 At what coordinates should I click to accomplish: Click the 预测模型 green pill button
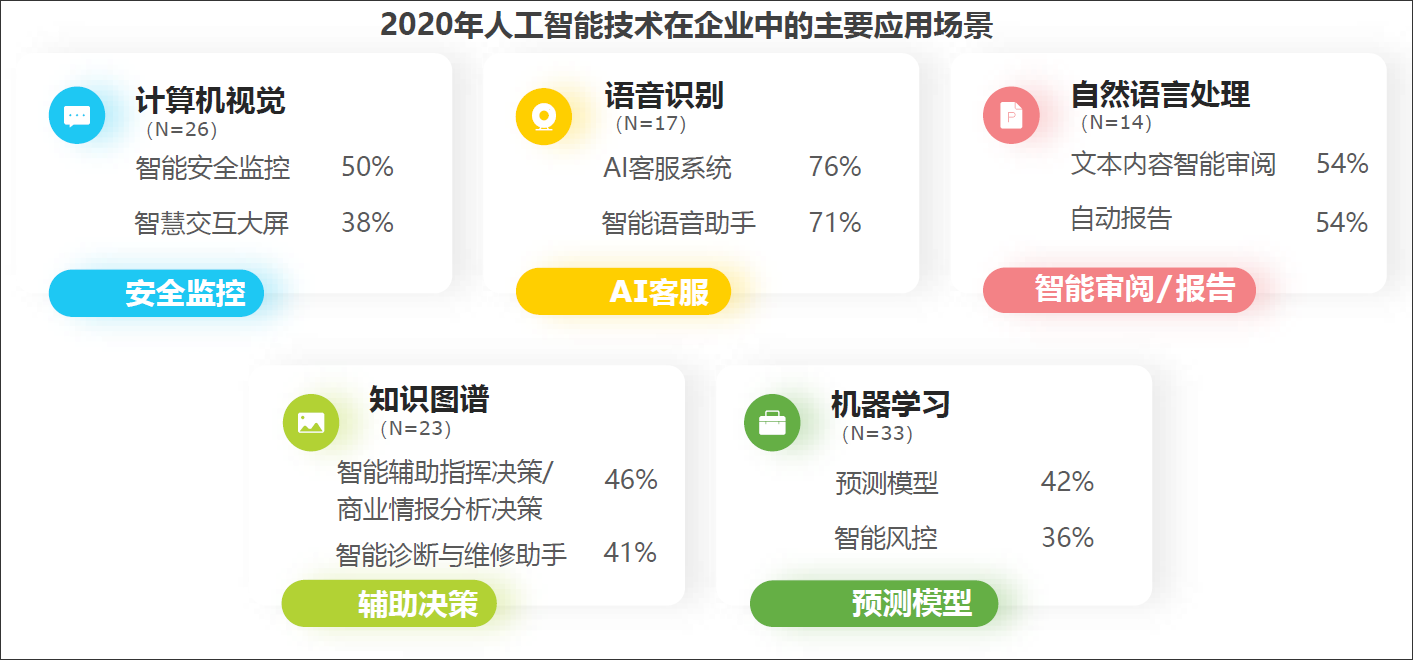(x=874, y=603)
